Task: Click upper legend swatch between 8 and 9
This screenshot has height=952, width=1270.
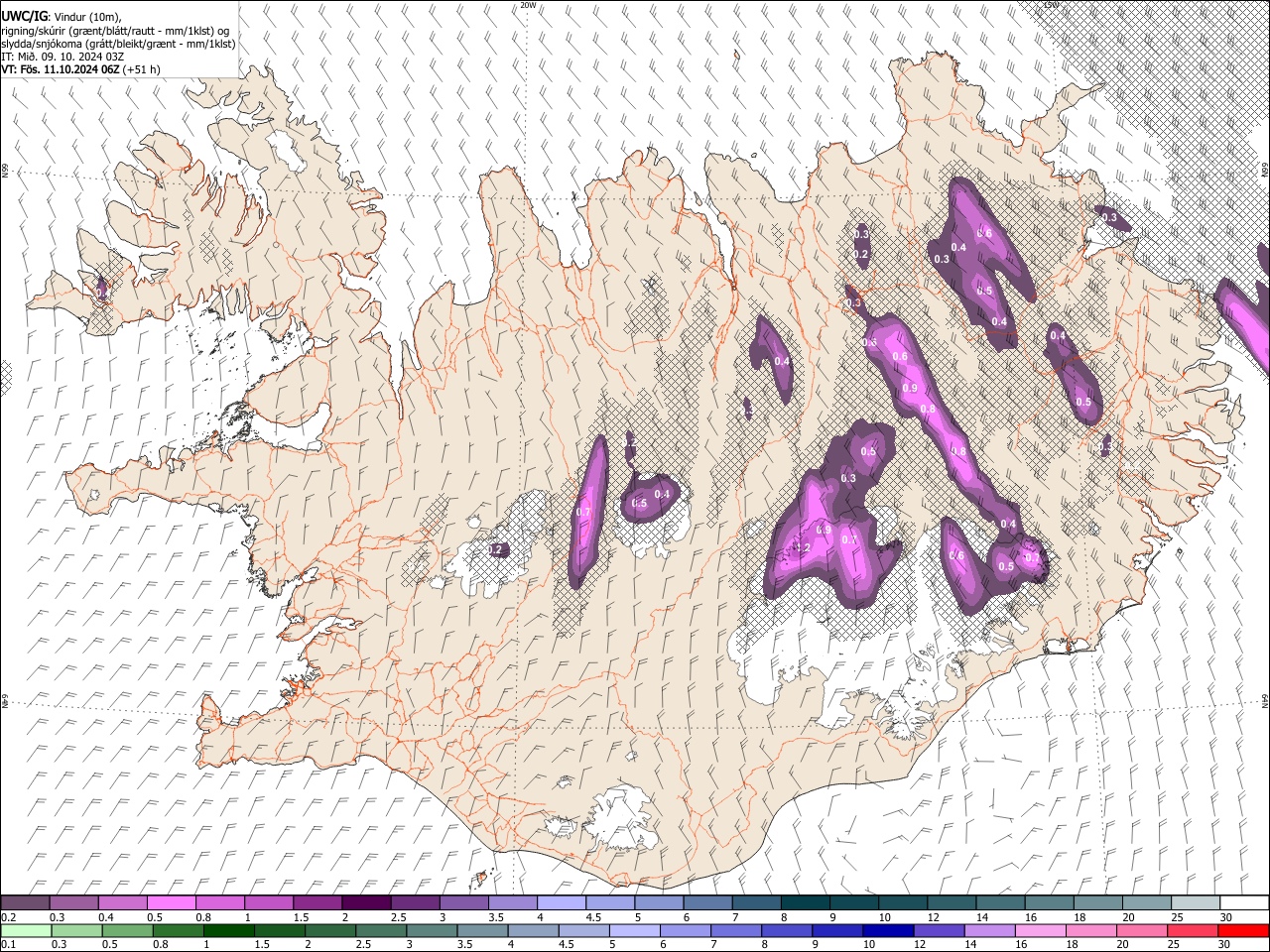Action: coord(804,902)
